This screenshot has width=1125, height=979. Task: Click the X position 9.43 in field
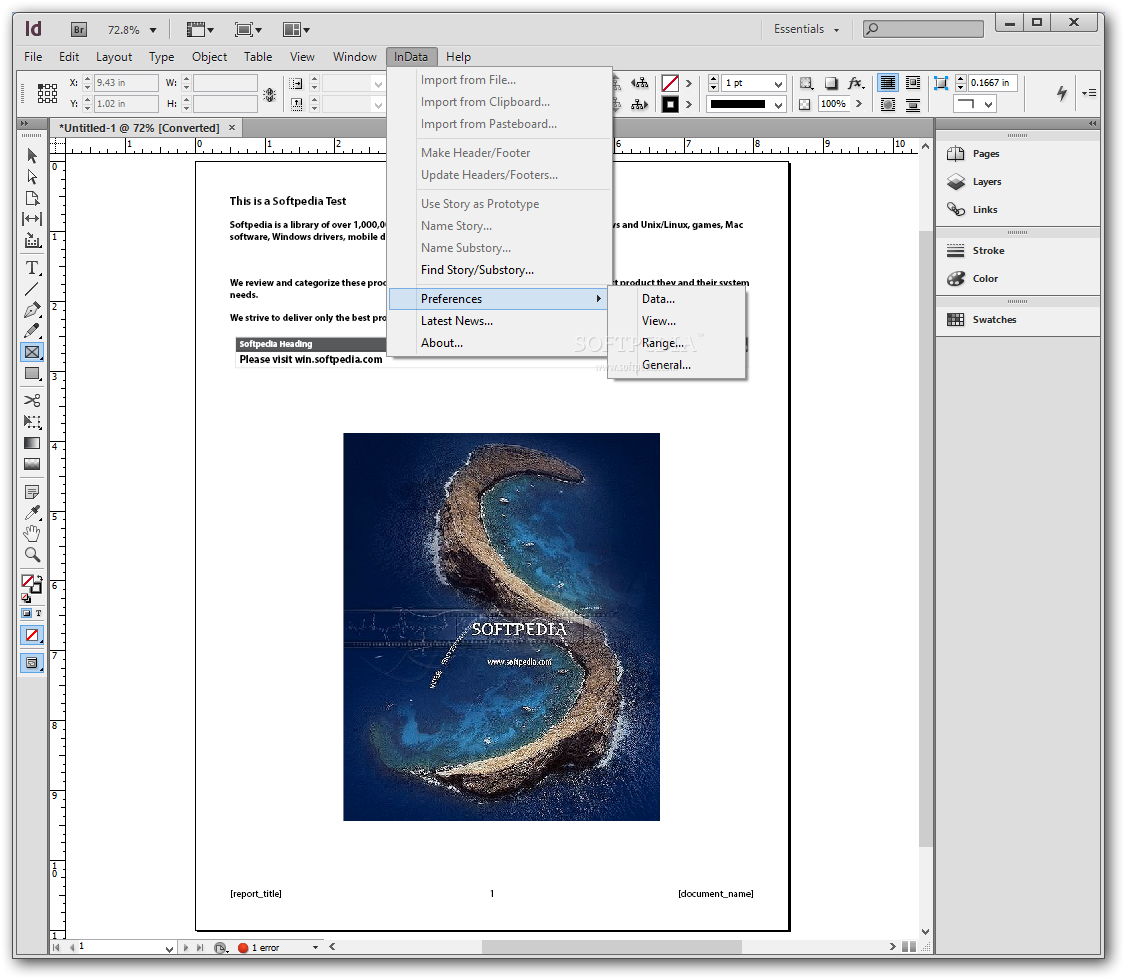[126, 83]
